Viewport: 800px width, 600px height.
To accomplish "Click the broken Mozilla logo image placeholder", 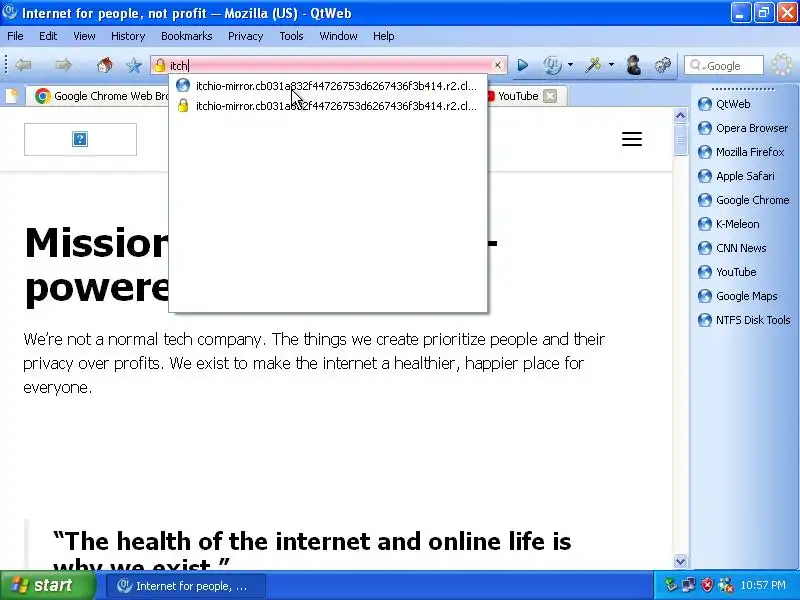I will click(80, 139).
